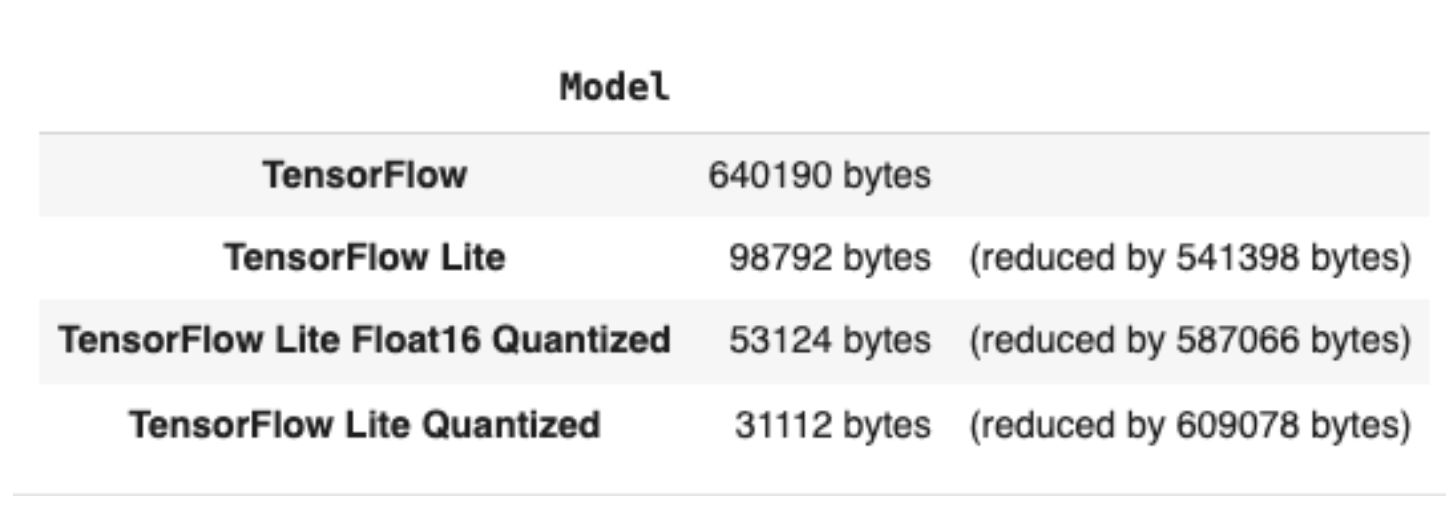Click the blank header above the size values
The height and width of the screenshot is (506, 1450).
pos(819,88)
